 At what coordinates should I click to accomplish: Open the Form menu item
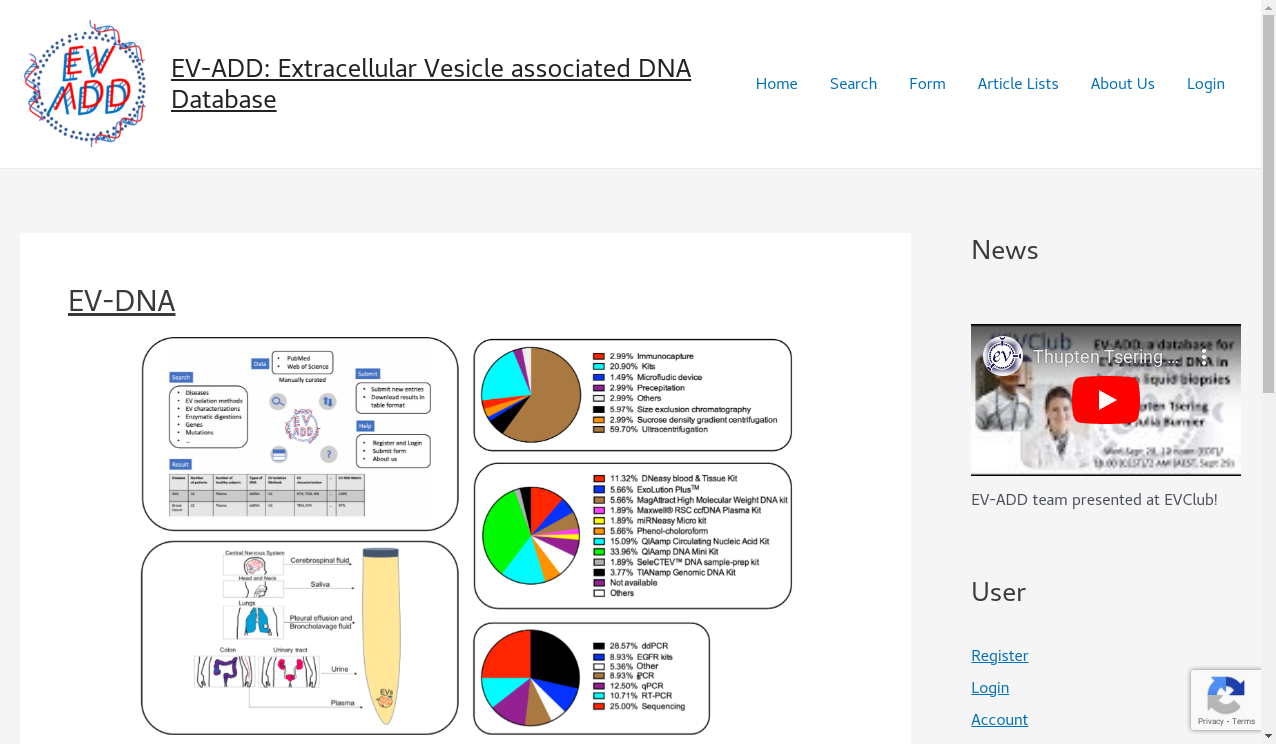[927, 84]
